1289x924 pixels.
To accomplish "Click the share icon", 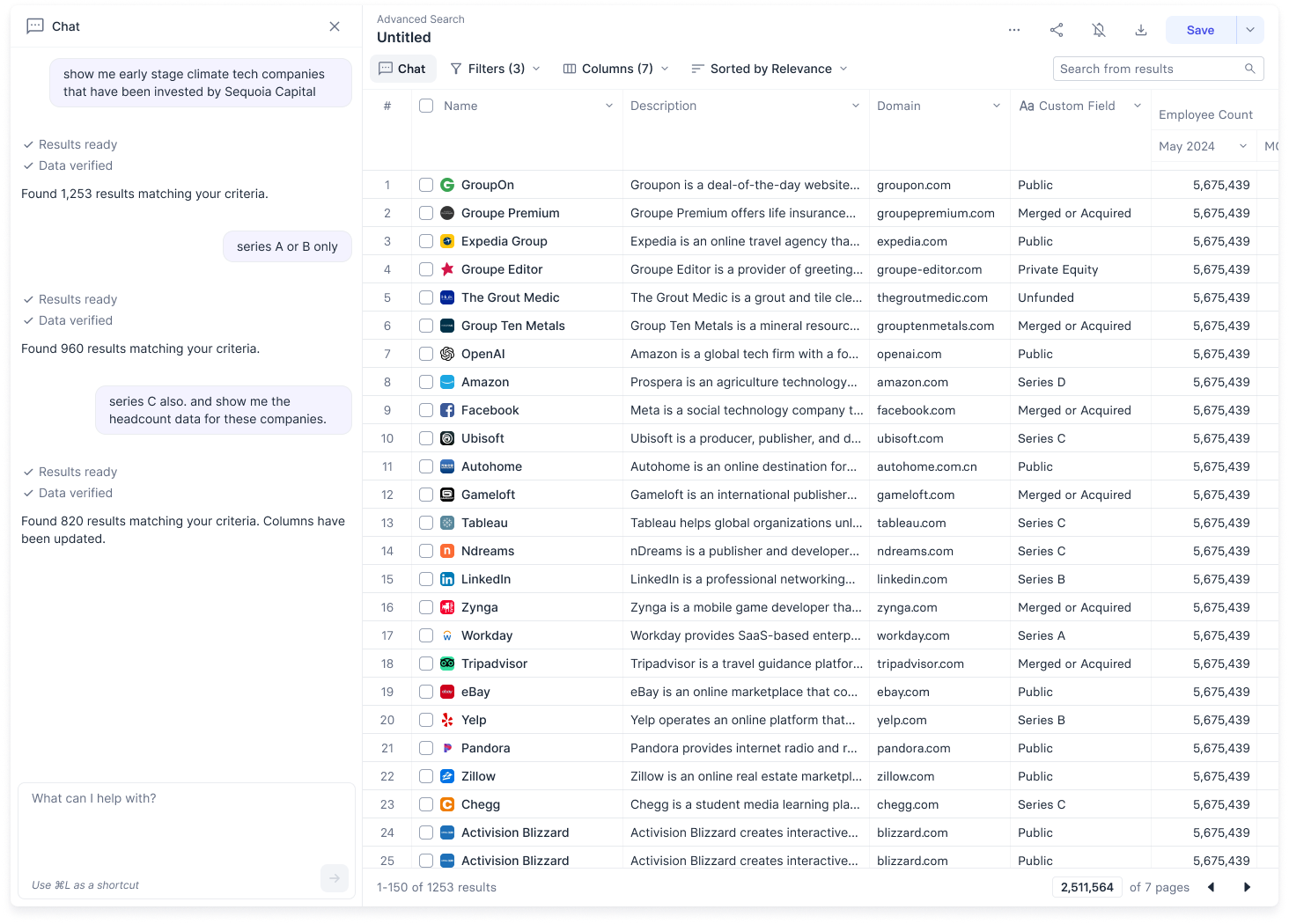I will point(1057,30).
